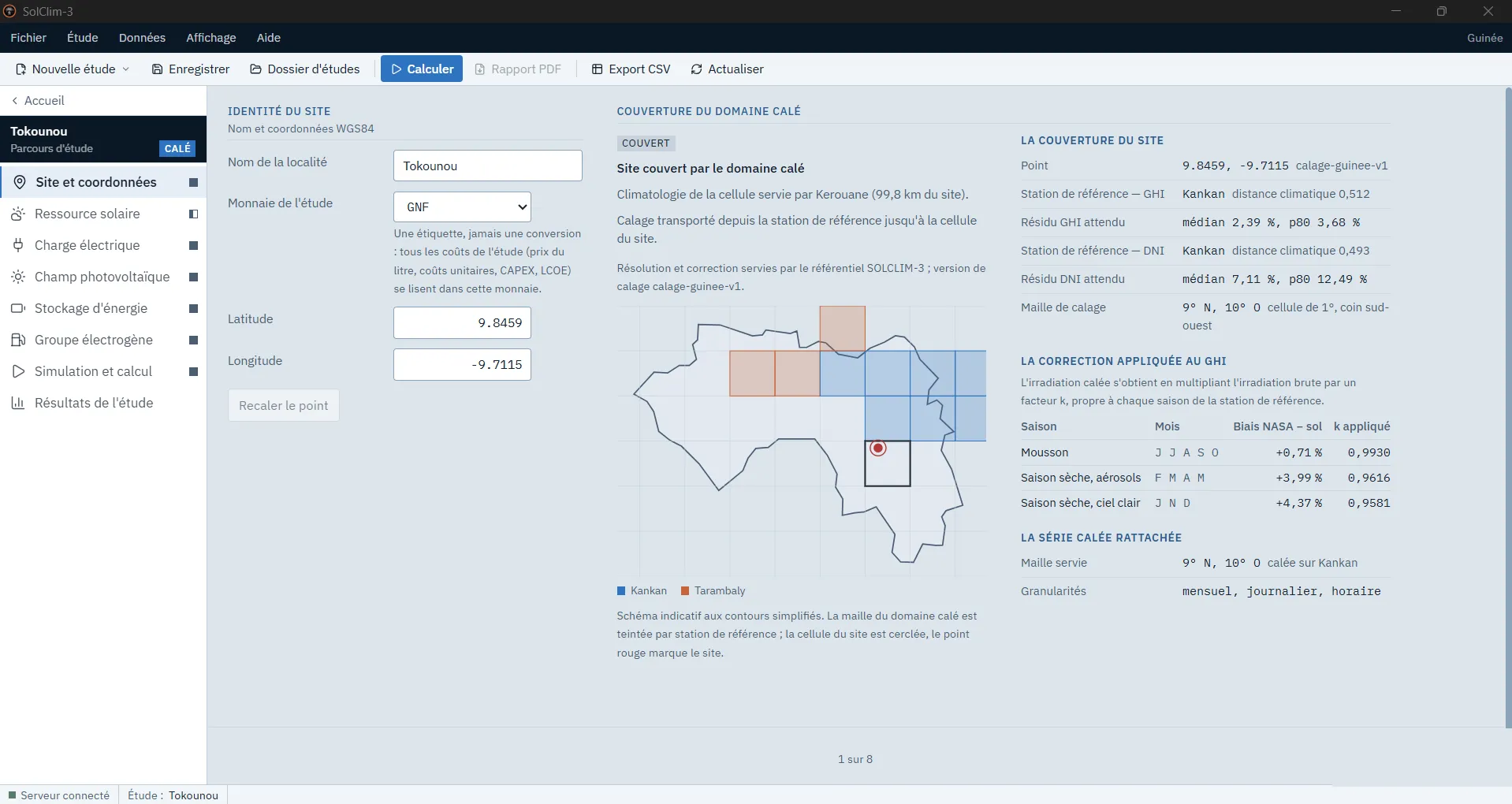The width and height of the screenshot is (1512, 804).
Task: Click the point coordinates 9.8459, -9.7115 value
Action: click(1235, 166)
